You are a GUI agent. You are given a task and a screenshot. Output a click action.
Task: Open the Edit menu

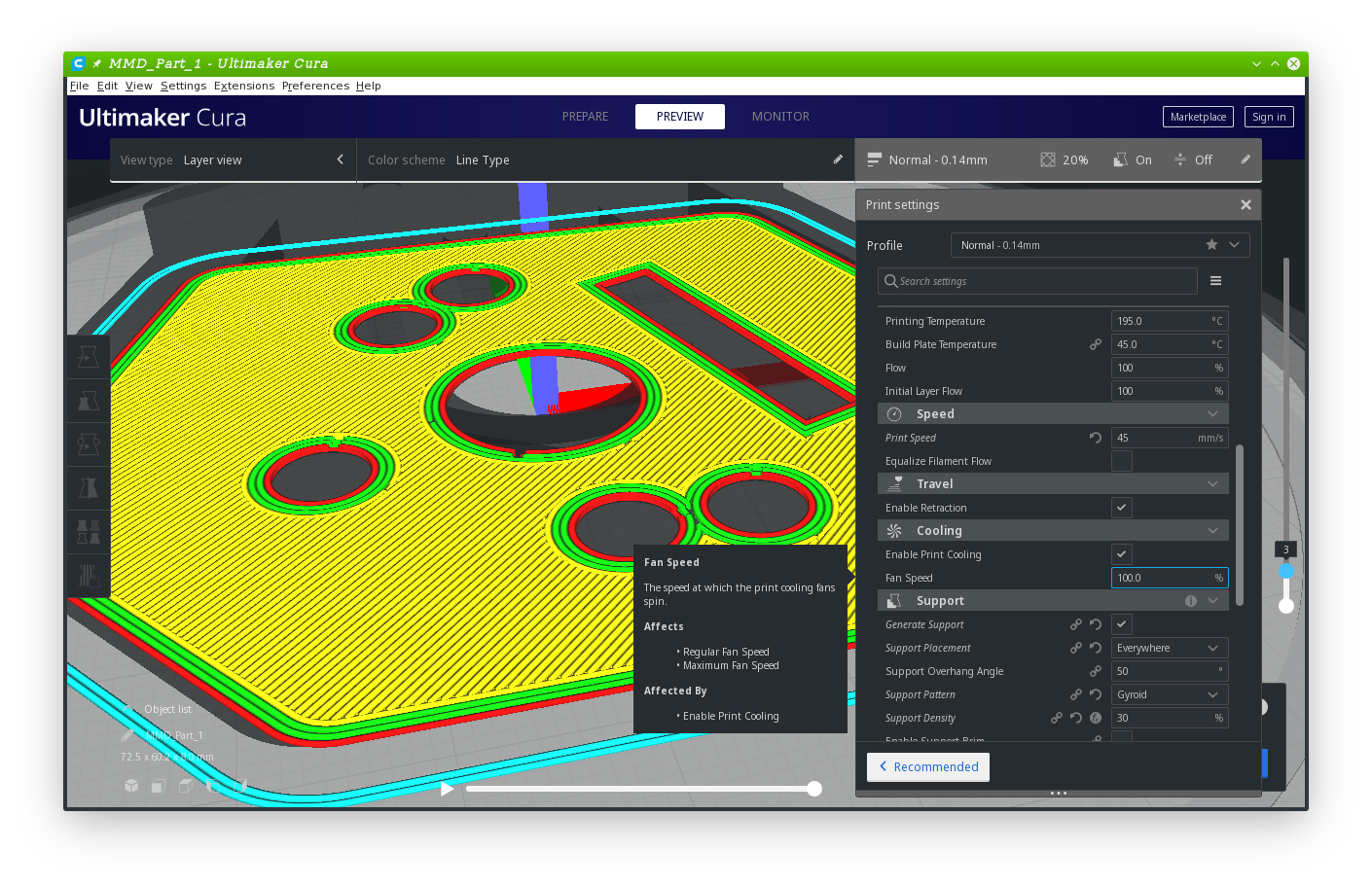point(107,86)
